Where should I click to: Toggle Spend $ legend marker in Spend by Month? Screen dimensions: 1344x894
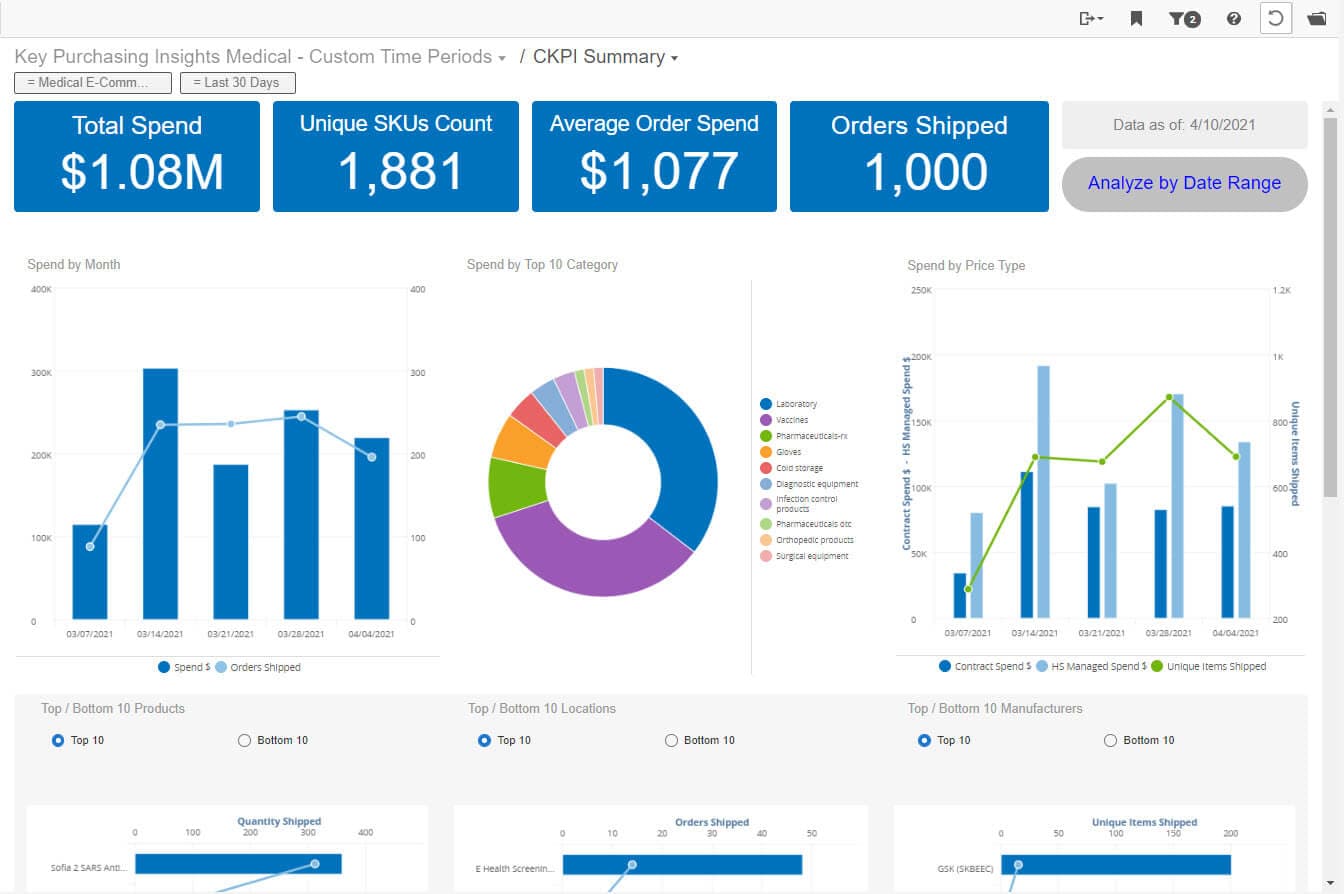click(x=164, y=667)
